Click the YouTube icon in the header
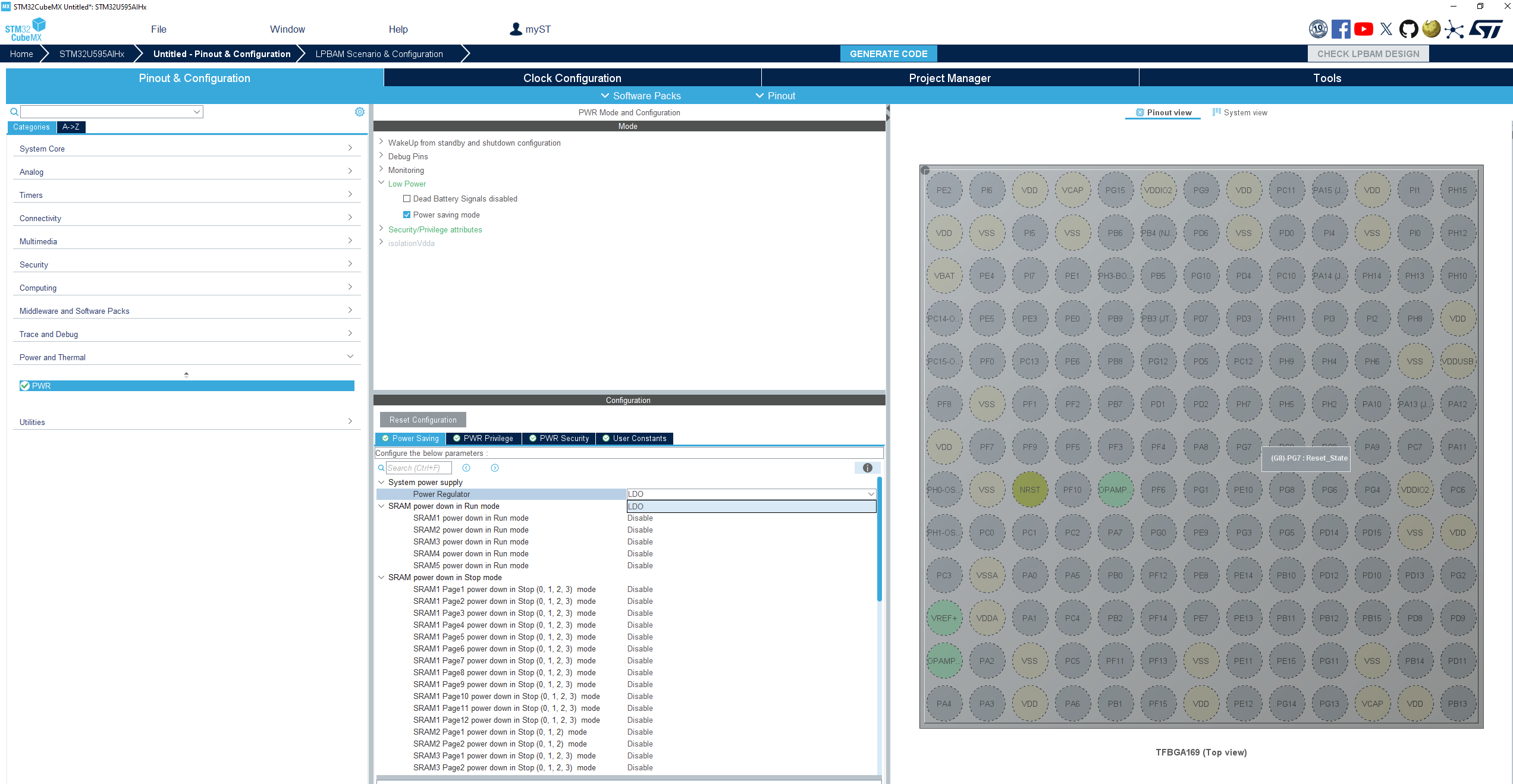The width and height of the screenshot is (1513, 784). (x=1363, y=29)
